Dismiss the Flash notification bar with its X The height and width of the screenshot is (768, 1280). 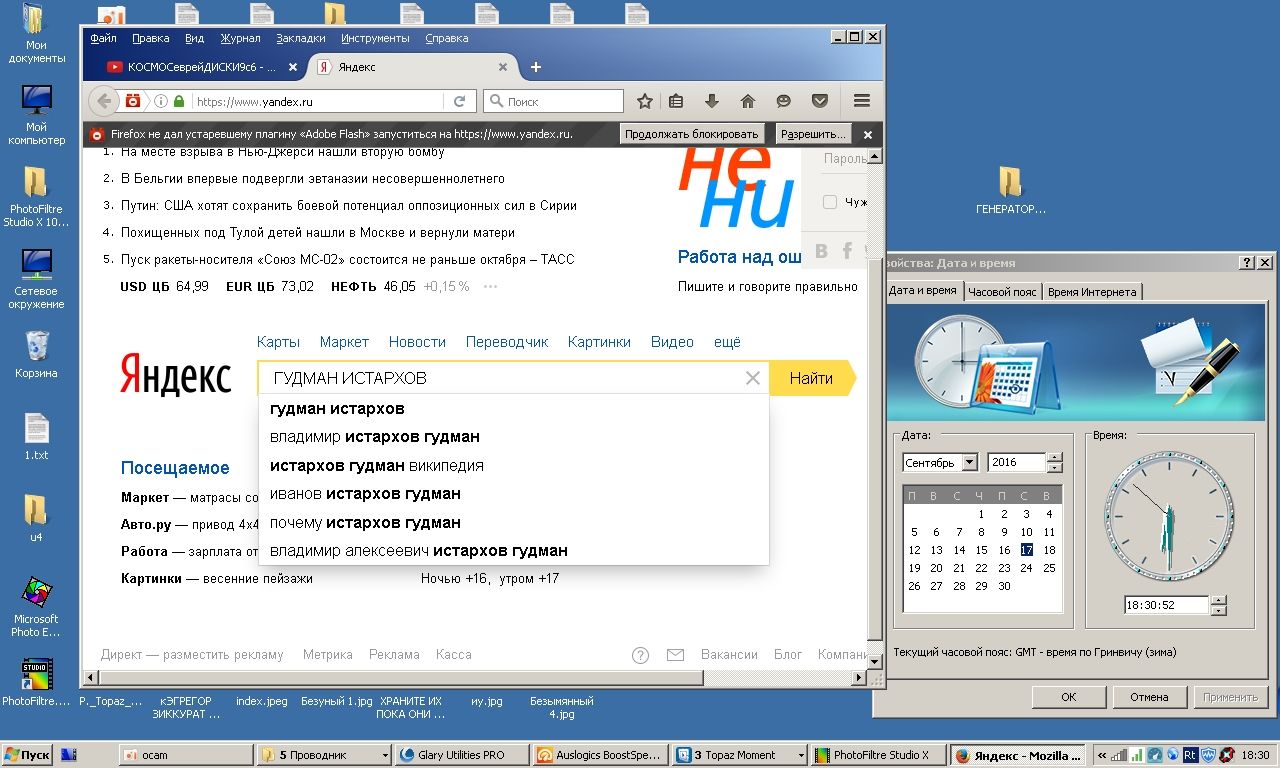pos(868,134)
